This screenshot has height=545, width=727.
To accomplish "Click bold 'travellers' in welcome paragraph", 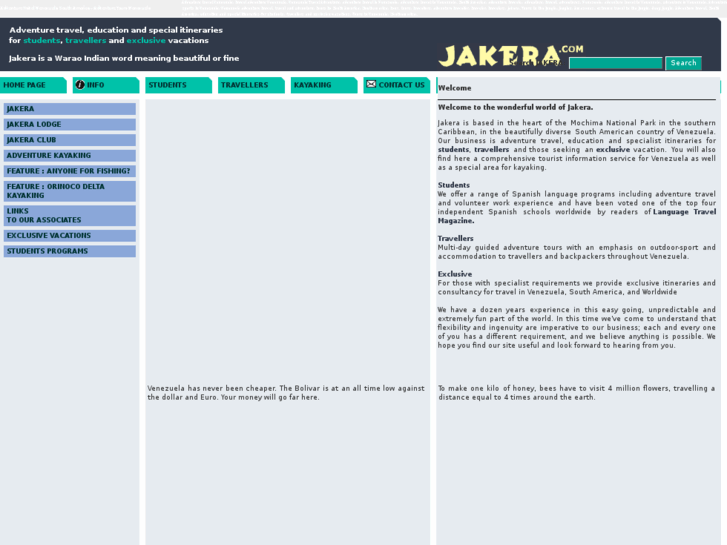I will coord(491,150).
